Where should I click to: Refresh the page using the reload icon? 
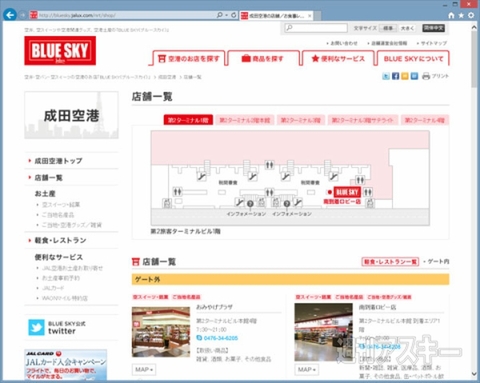coord(234,15)
